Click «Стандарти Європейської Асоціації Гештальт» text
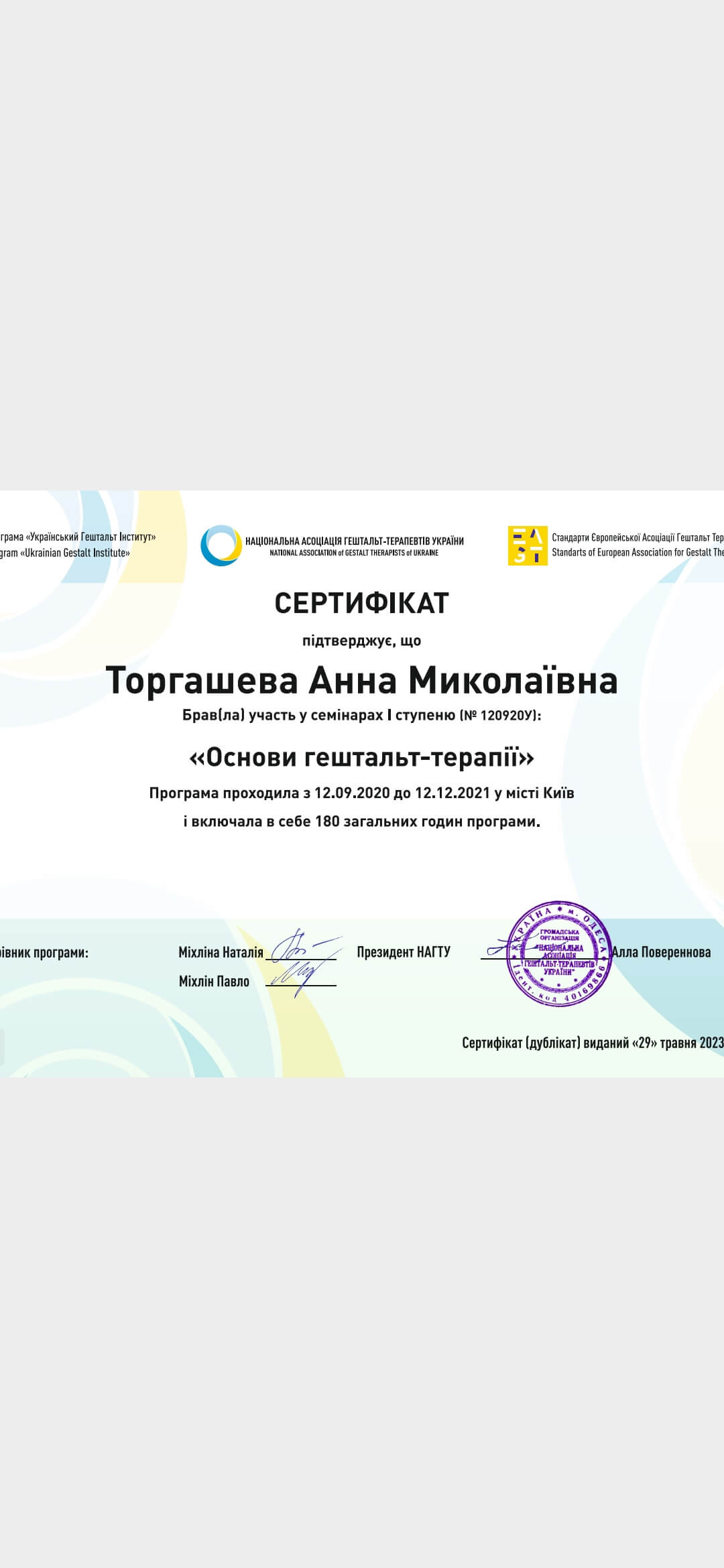Image resolution: width=724 pixels, height=1568 pixels. [x=637, y=537]
